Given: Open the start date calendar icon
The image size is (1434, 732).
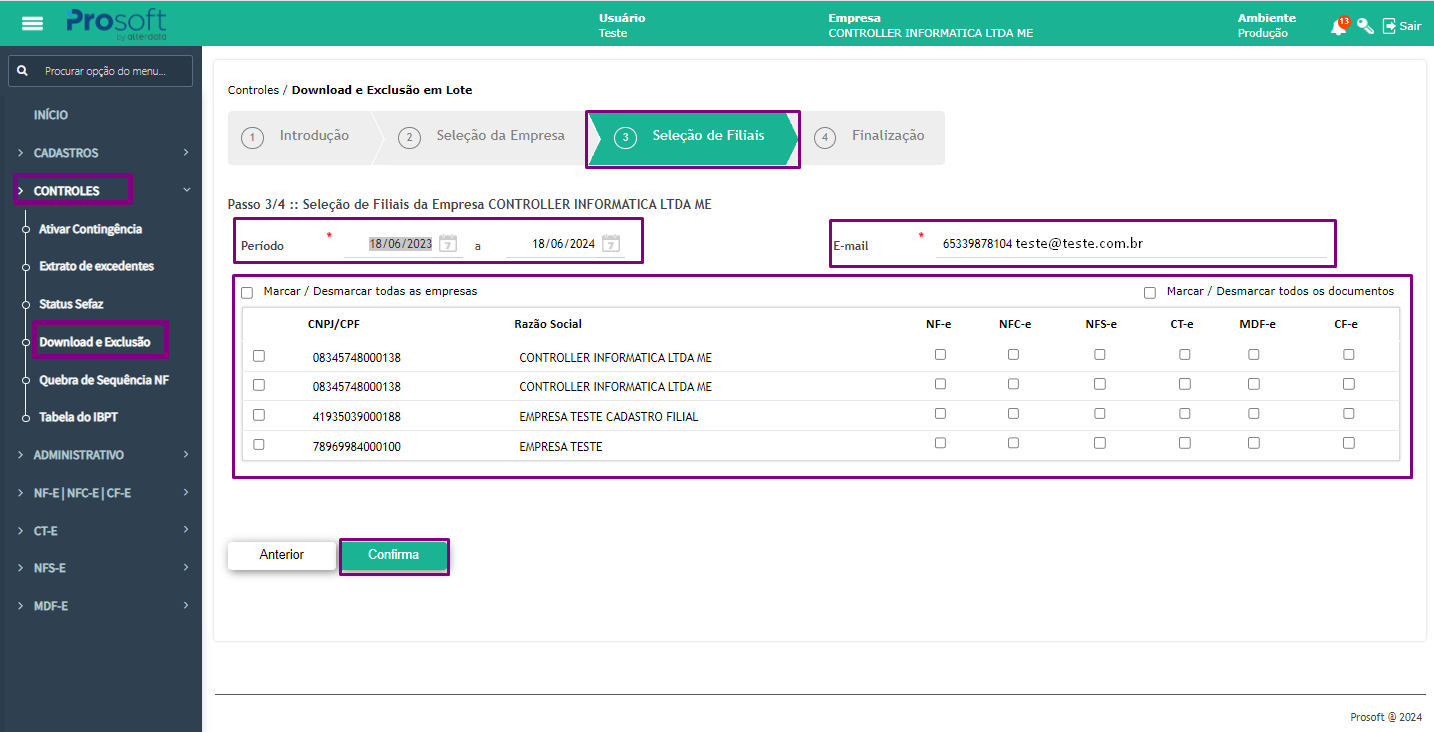Looking at the screenshot, I should click(448, 243).
